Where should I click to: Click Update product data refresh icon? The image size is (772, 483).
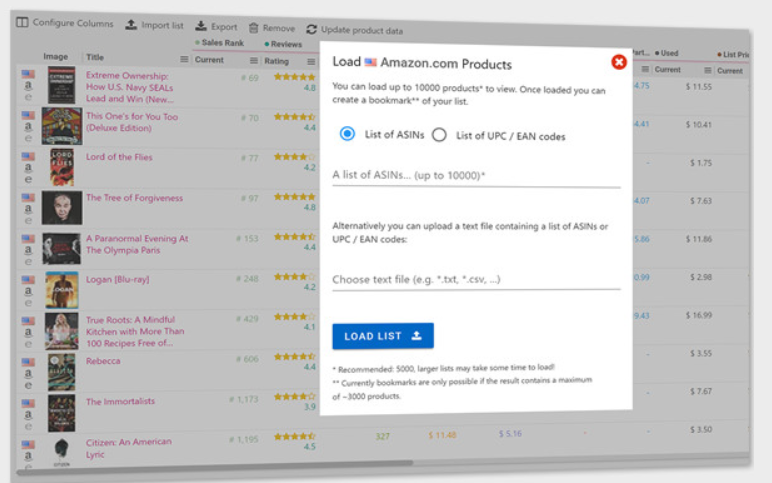pos(311,30)
